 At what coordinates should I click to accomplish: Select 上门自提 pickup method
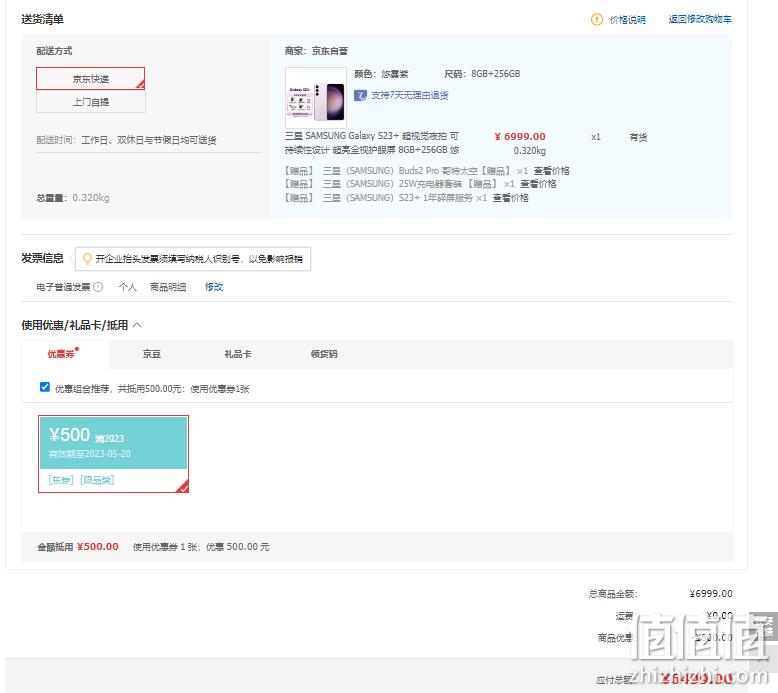(x=91, y=102)
